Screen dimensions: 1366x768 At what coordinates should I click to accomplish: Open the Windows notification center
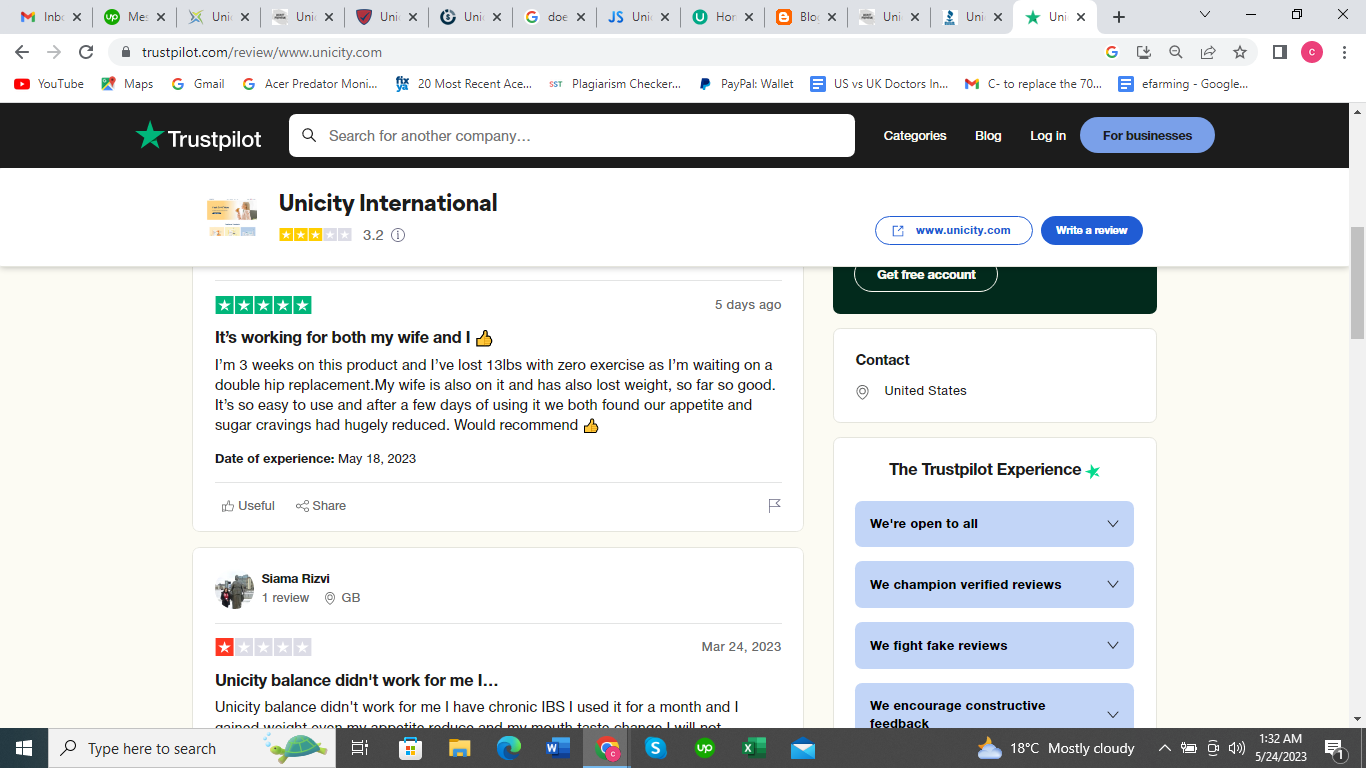(1334, 748)
